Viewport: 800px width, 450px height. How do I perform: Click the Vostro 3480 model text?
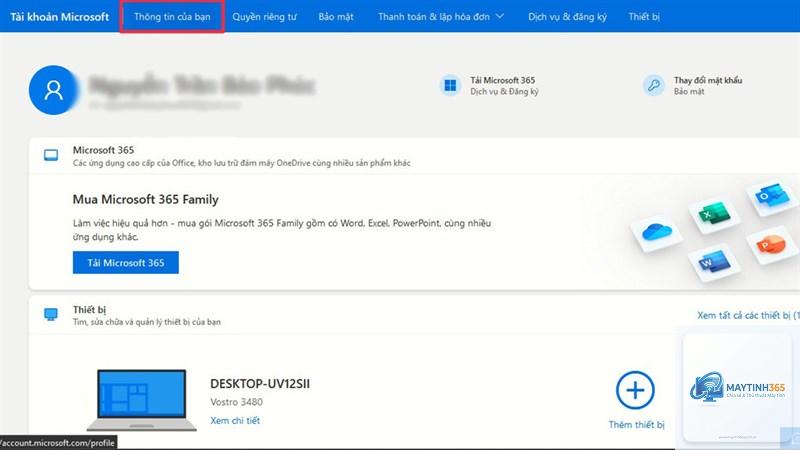tap(236, 402)
